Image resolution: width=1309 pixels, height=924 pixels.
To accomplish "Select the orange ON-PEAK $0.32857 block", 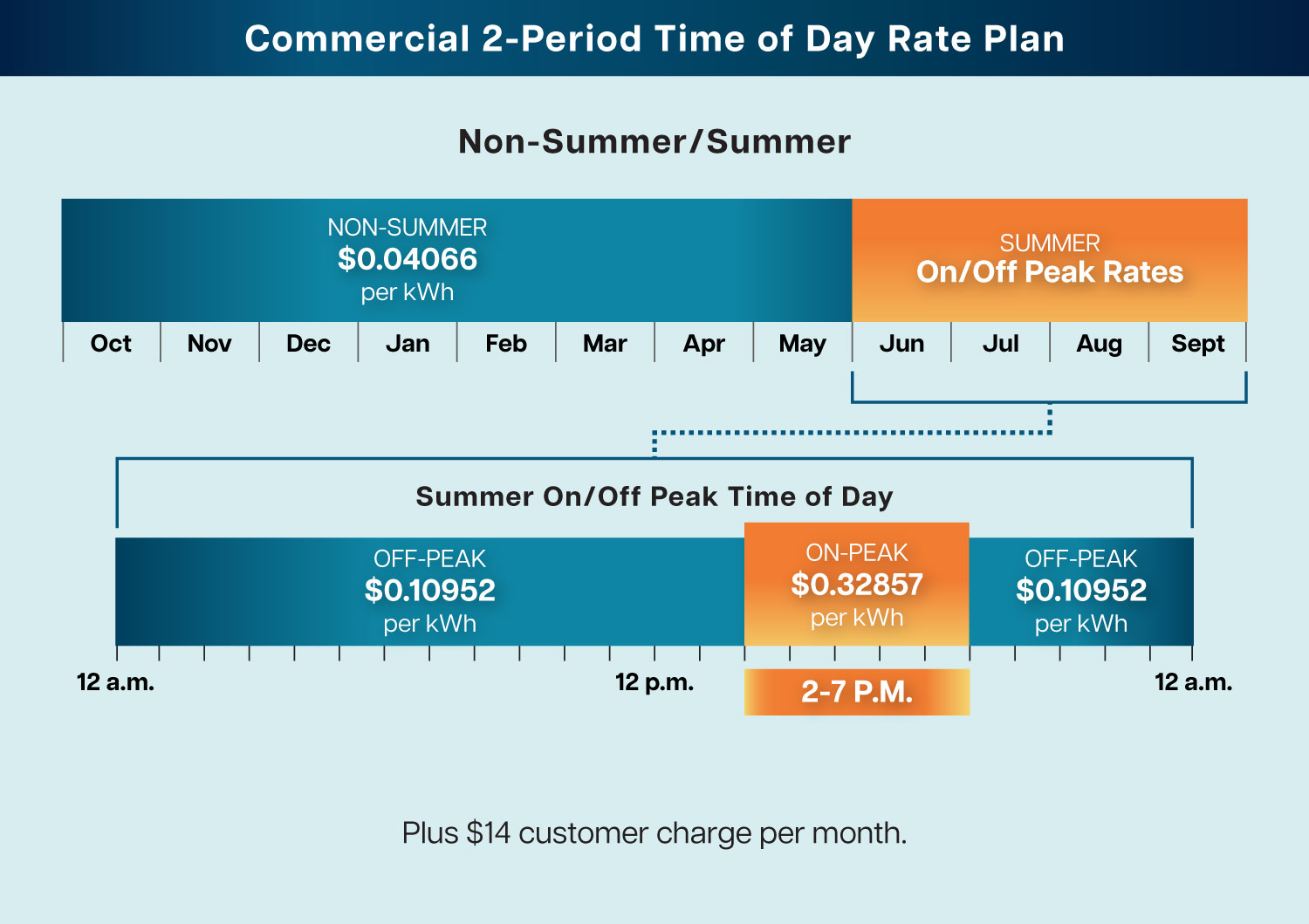I will pos(856,584).
